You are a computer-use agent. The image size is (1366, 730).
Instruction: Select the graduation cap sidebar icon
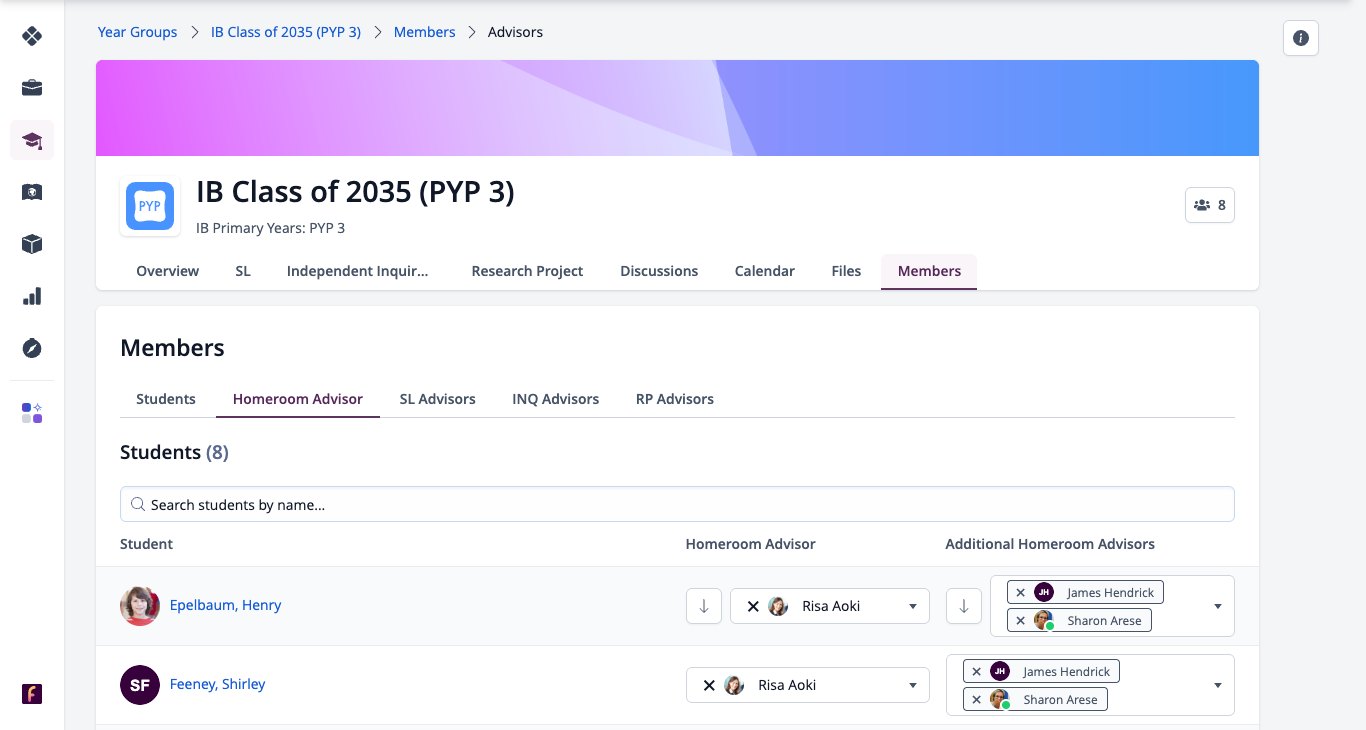[x=32, y=140]
